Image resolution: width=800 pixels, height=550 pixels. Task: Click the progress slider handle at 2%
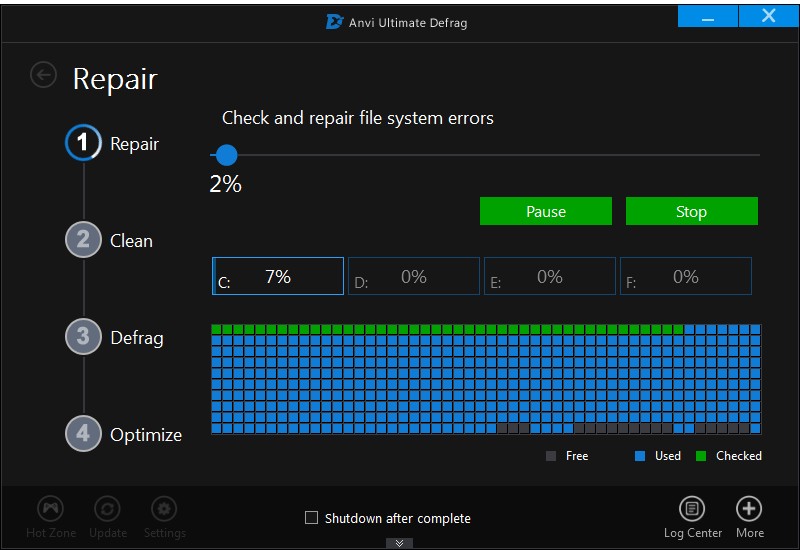pos(227,155)
